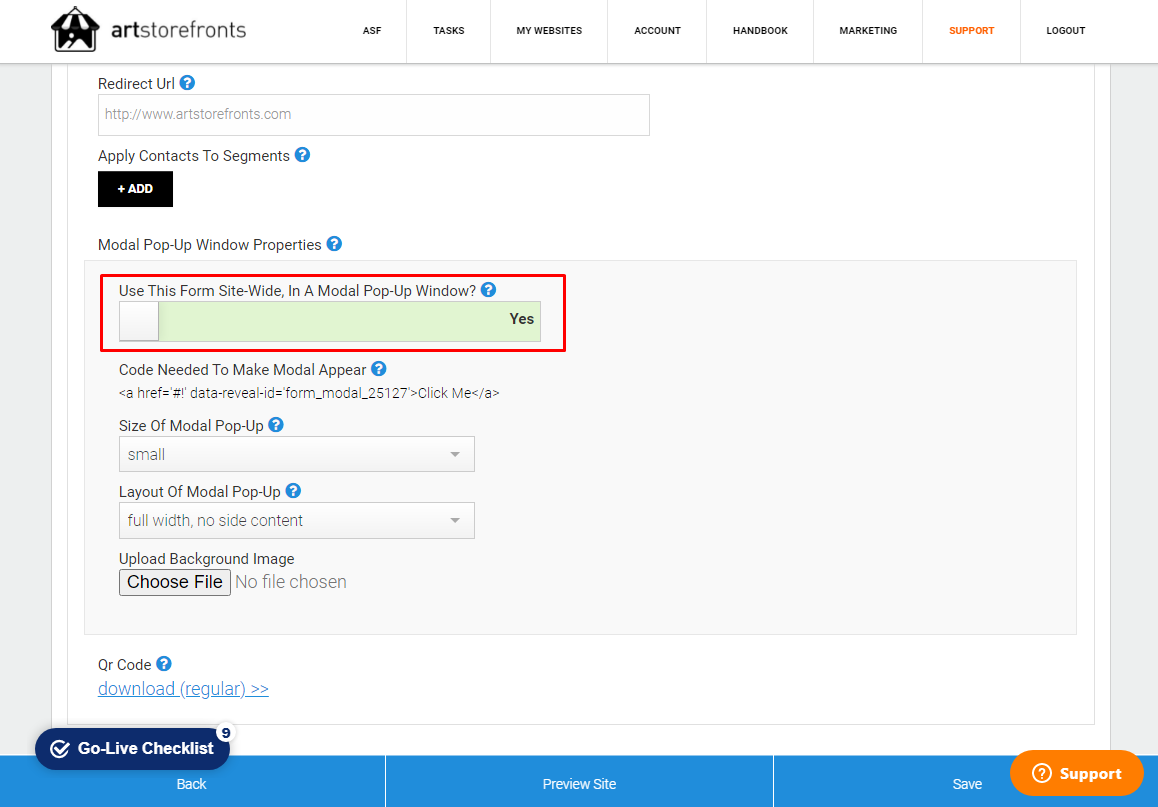The height and width of the screenshot is (807, 1158).
Task: Click the question mark icon in Support bubble
Action: 1041,773
